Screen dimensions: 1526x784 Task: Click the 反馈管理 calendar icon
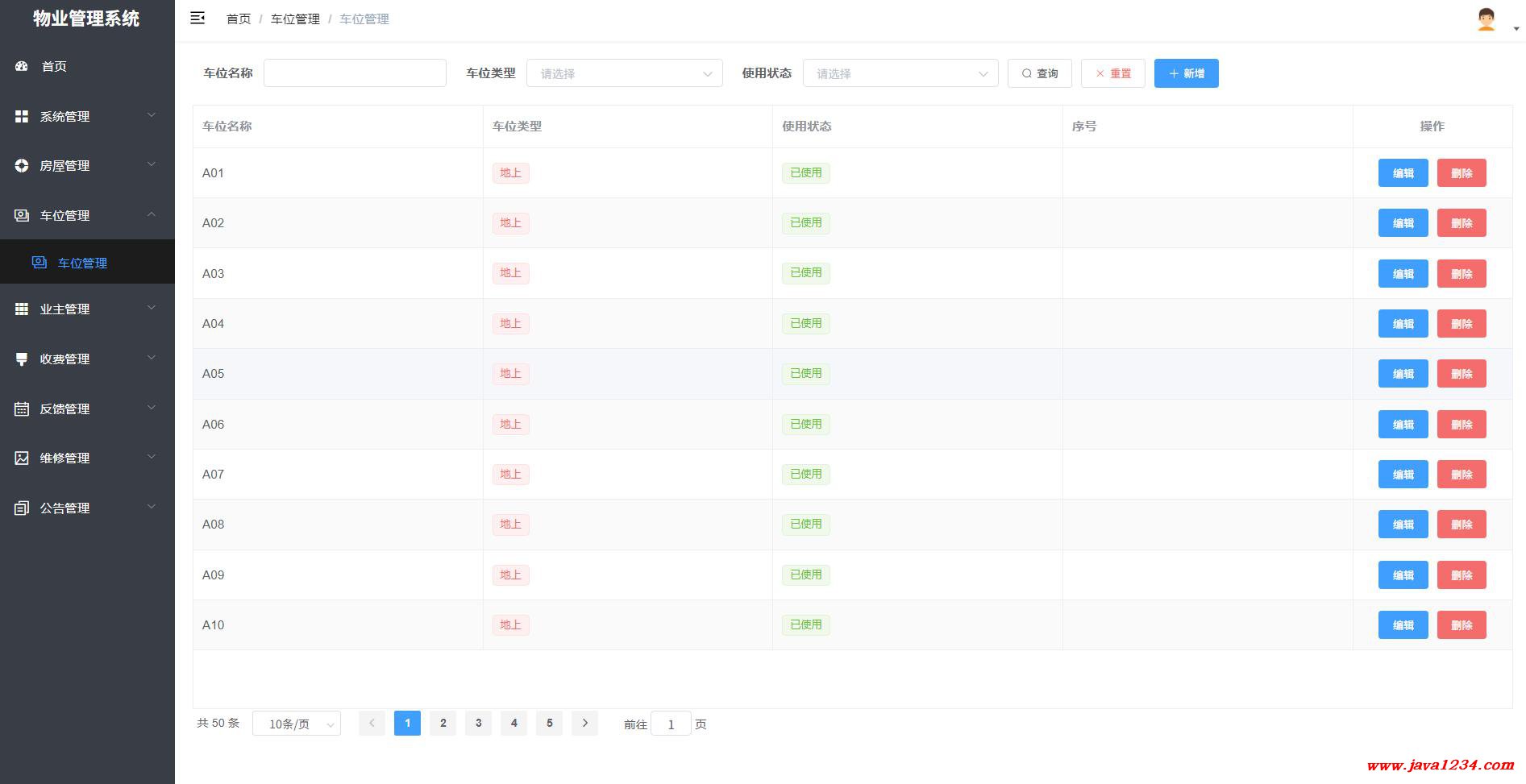[x=22, y=409]
